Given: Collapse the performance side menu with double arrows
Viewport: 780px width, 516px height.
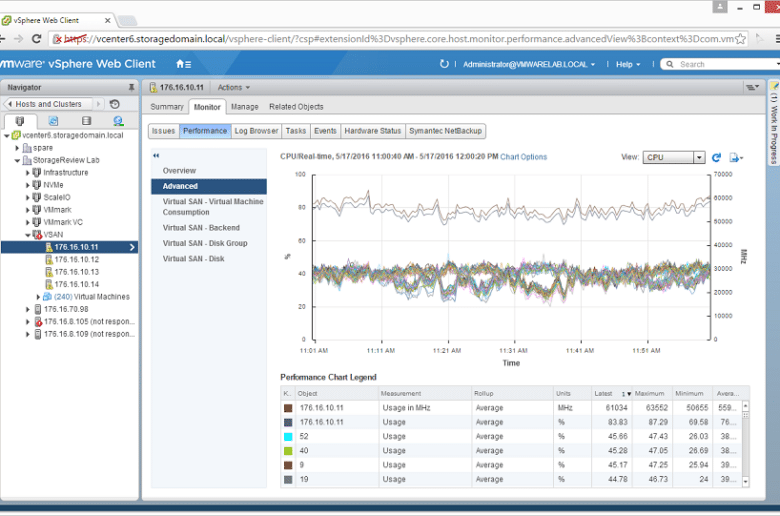Looking at the screenshot, I should point(156,156).
